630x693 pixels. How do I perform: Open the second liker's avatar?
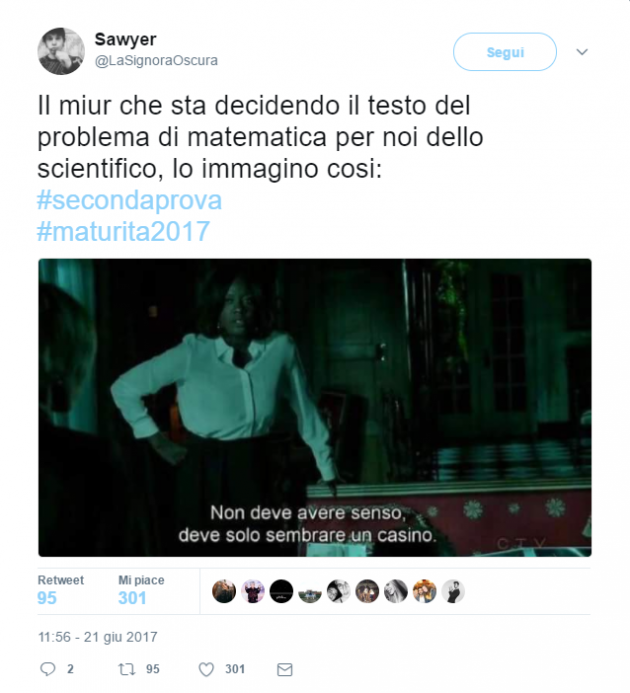(253, 591)
